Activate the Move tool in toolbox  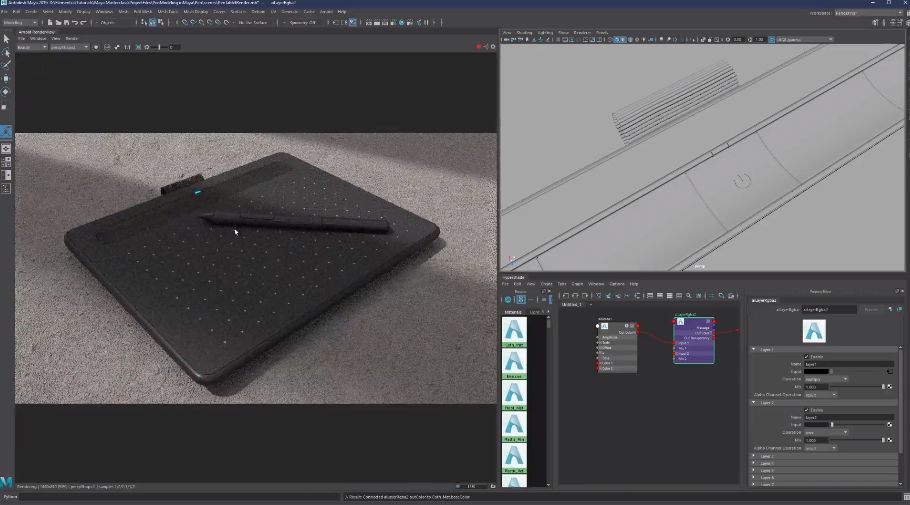6,78
